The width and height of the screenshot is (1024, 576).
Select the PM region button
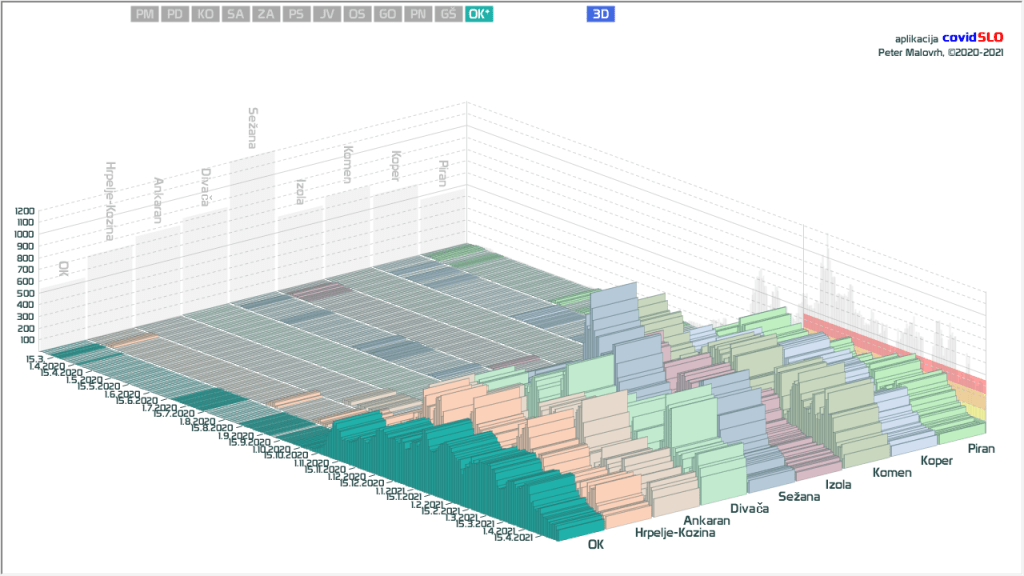[144, 14]
